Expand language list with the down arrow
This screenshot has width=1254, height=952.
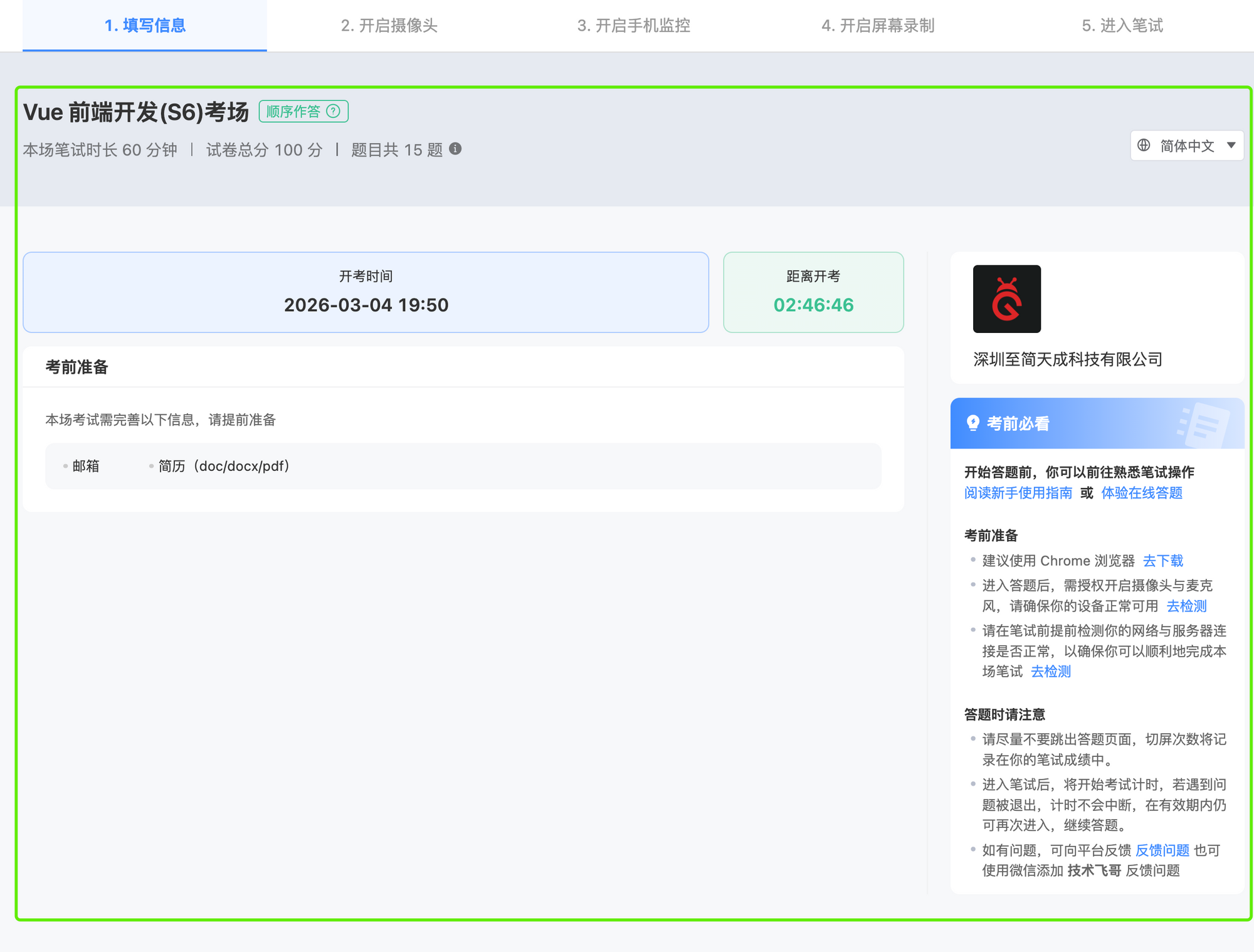click(x=1231, y=145)
